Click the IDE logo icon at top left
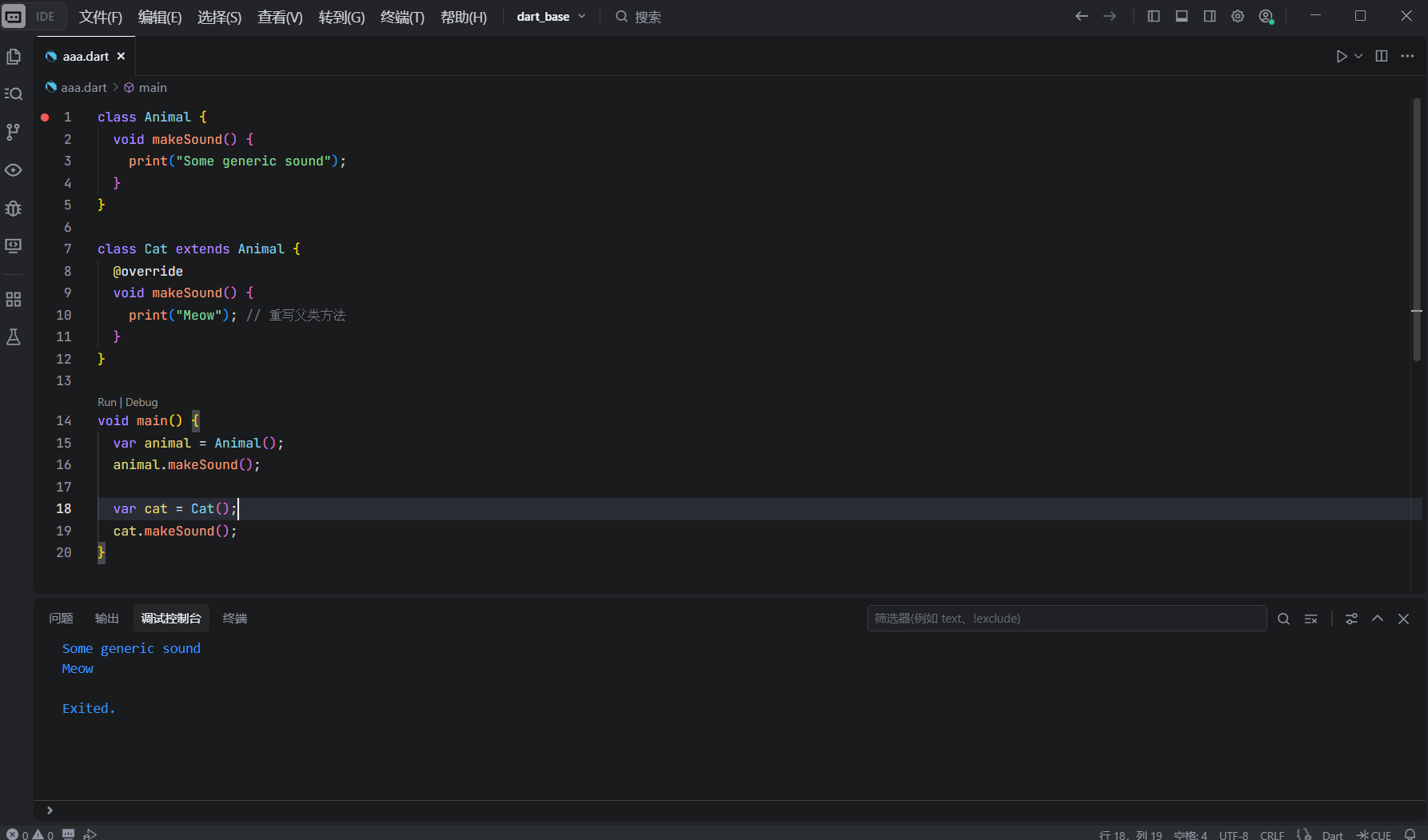This screenshot has width=1428, height=840. pos(14,16)
